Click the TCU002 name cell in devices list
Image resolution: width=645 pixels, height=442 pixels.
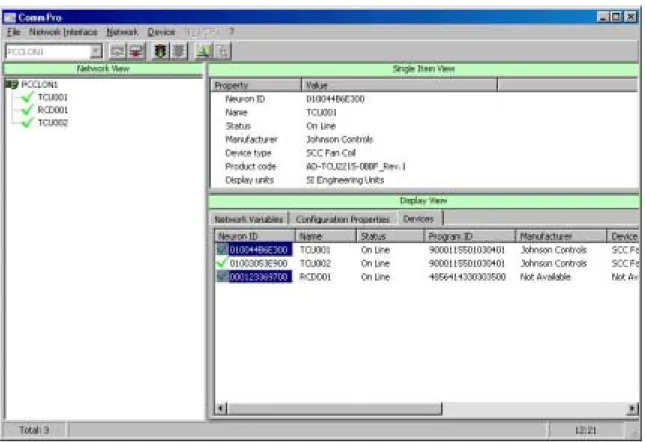315,263
